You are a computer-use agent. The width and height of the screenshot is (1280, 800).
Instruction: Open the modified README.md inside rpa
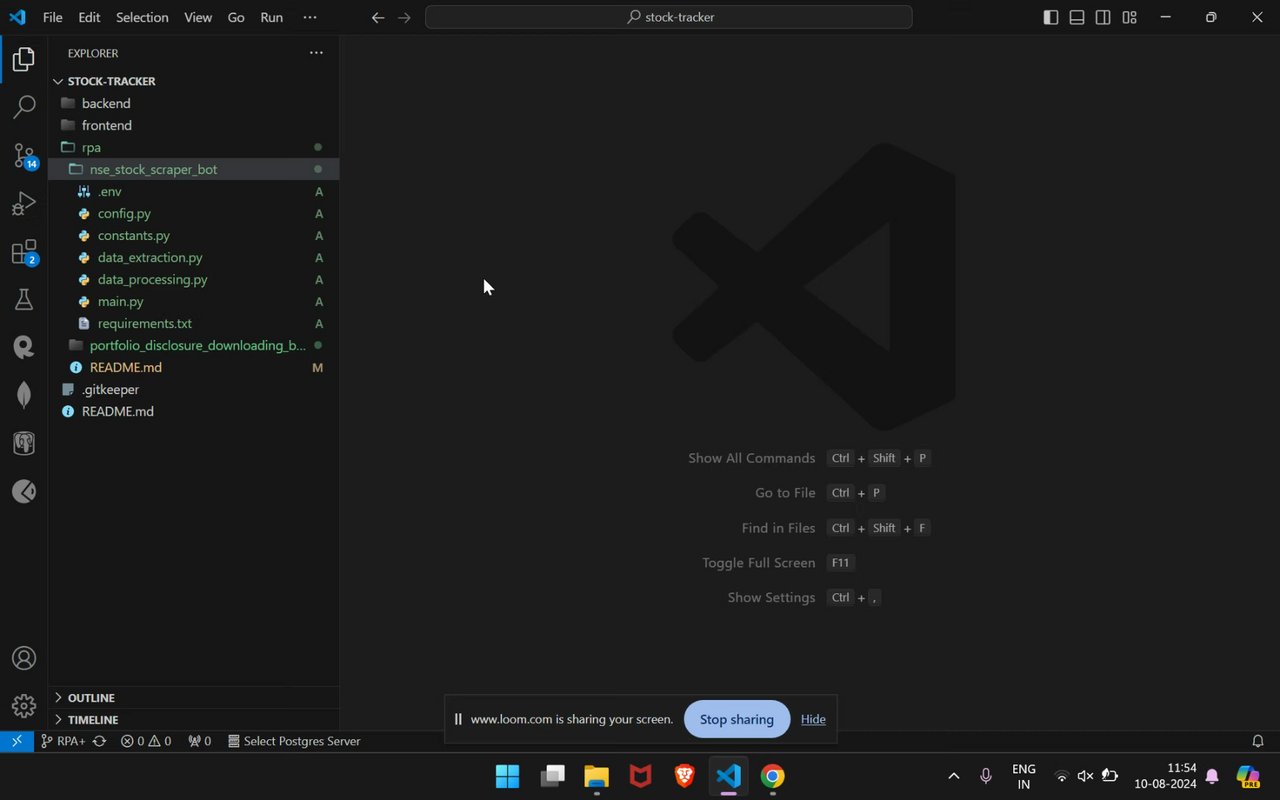(x=194, y=367)
